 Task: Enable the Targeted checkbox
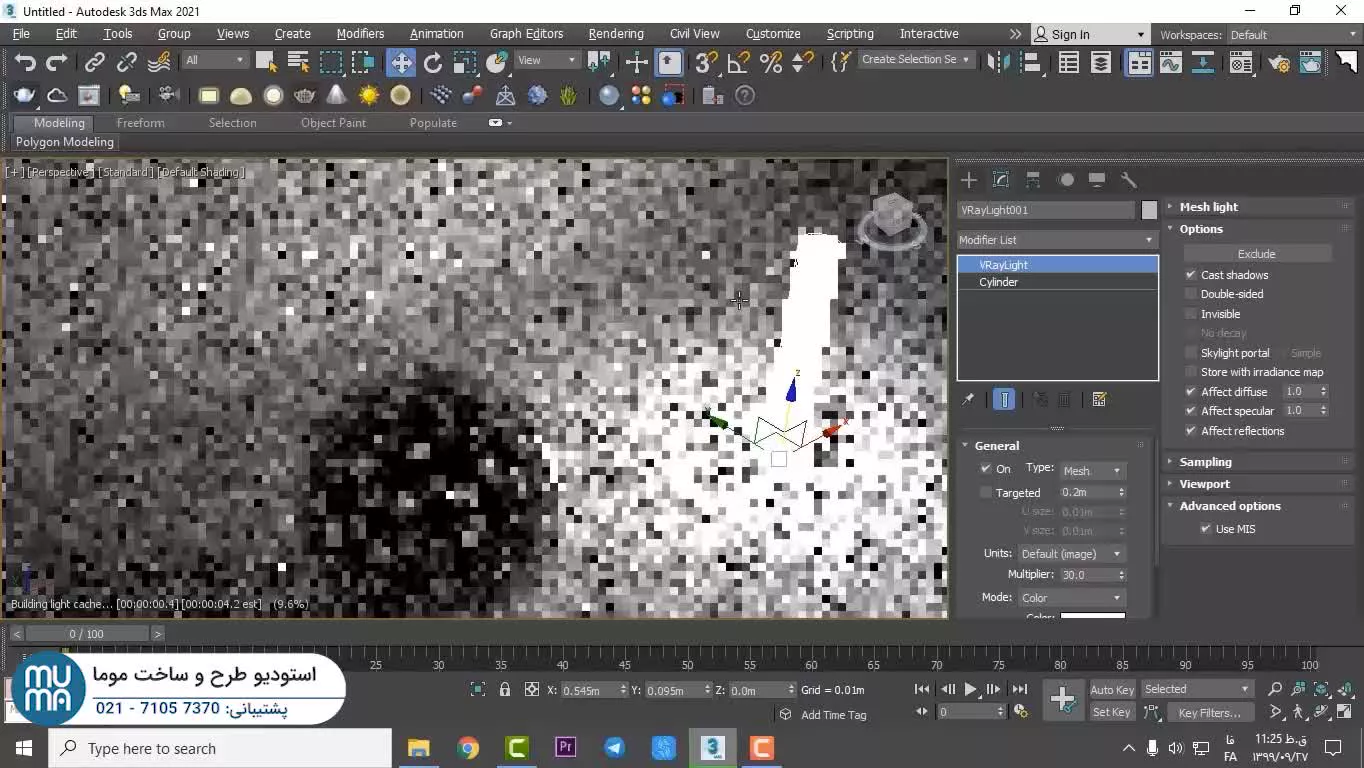(986, 493)
